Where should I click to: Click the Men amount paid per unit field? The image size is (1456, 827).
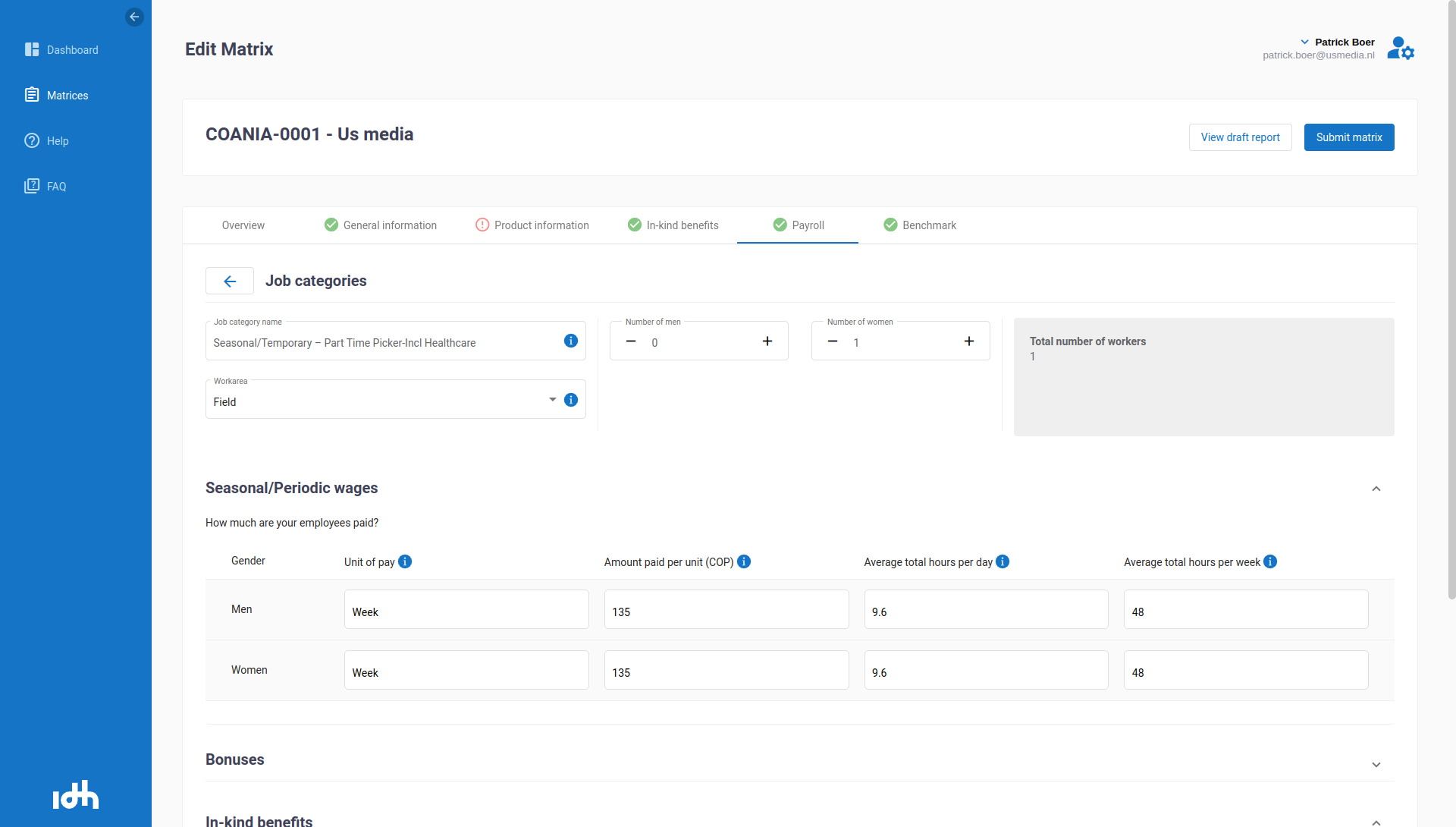click(726, 610)
